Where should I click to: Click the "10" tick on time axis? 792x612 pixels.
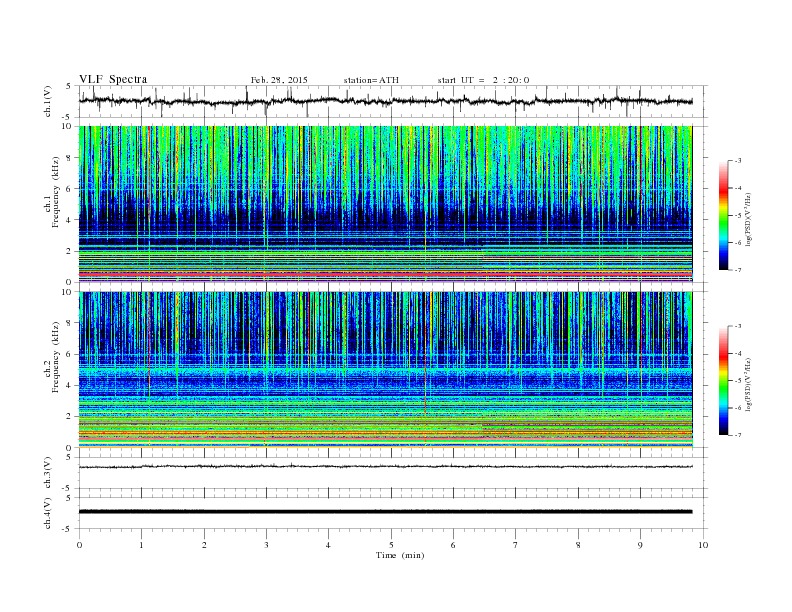[x=703, y=545]
